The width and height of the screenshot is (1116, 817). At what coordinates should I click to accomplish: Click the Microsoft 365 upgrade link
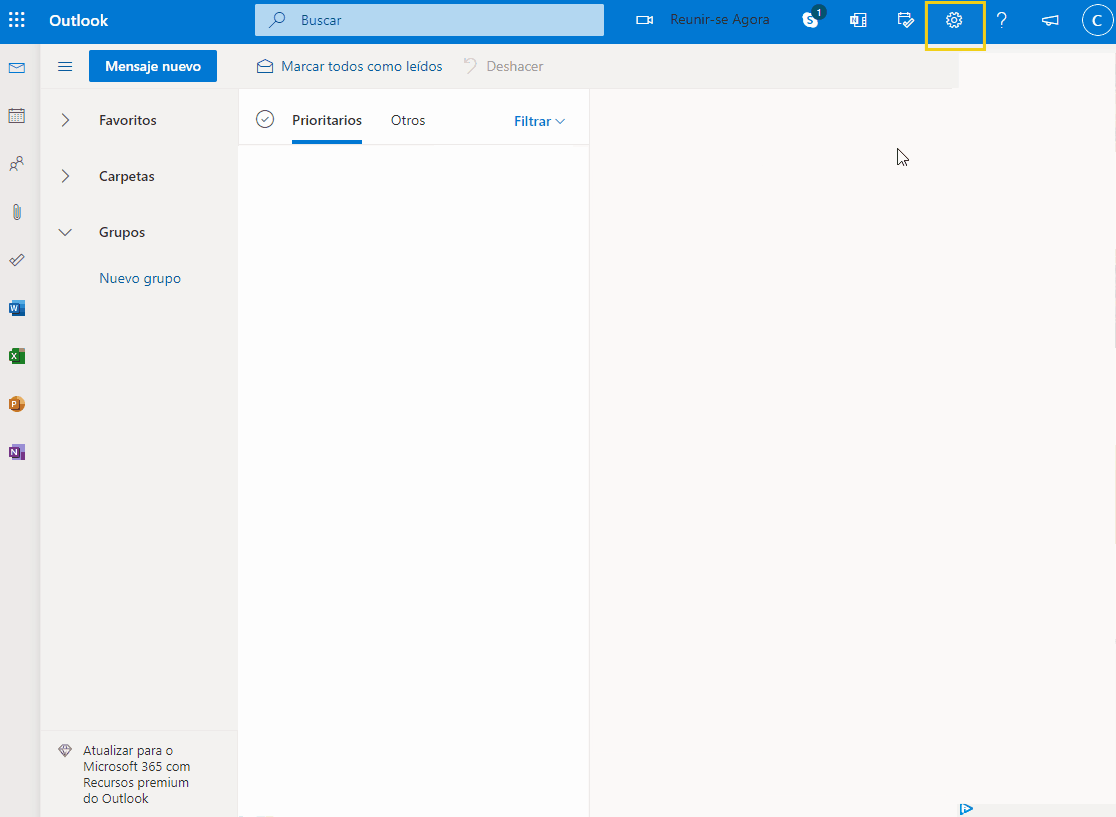pos(136,774)
